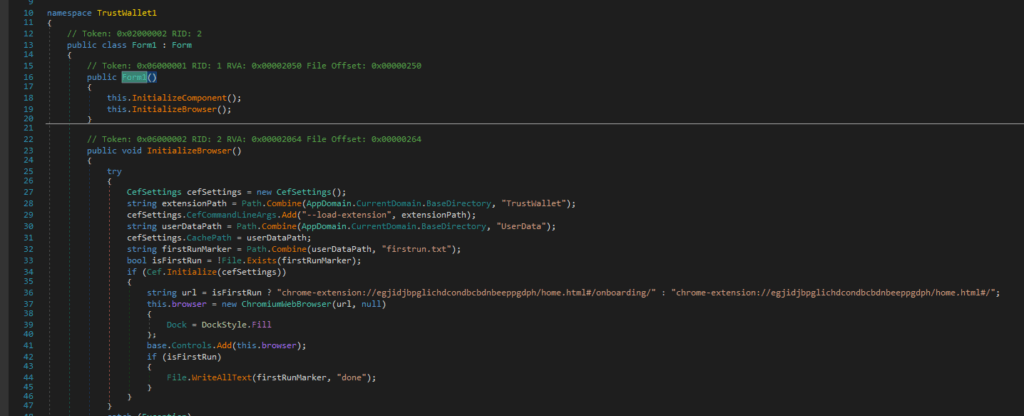The image size is (1024, 416).
Task: Click the try keyword
Action: [114, 172]
